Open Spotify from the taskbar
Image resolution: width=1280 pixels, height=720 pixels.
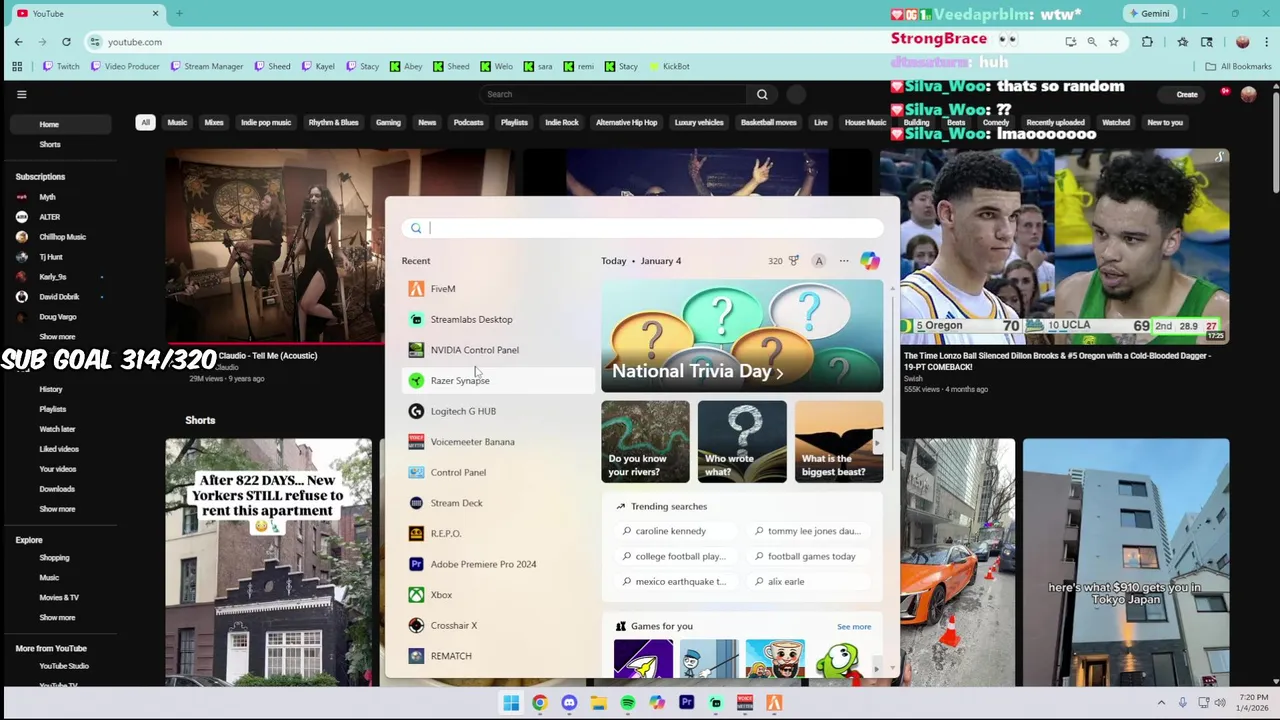(628, 703)
